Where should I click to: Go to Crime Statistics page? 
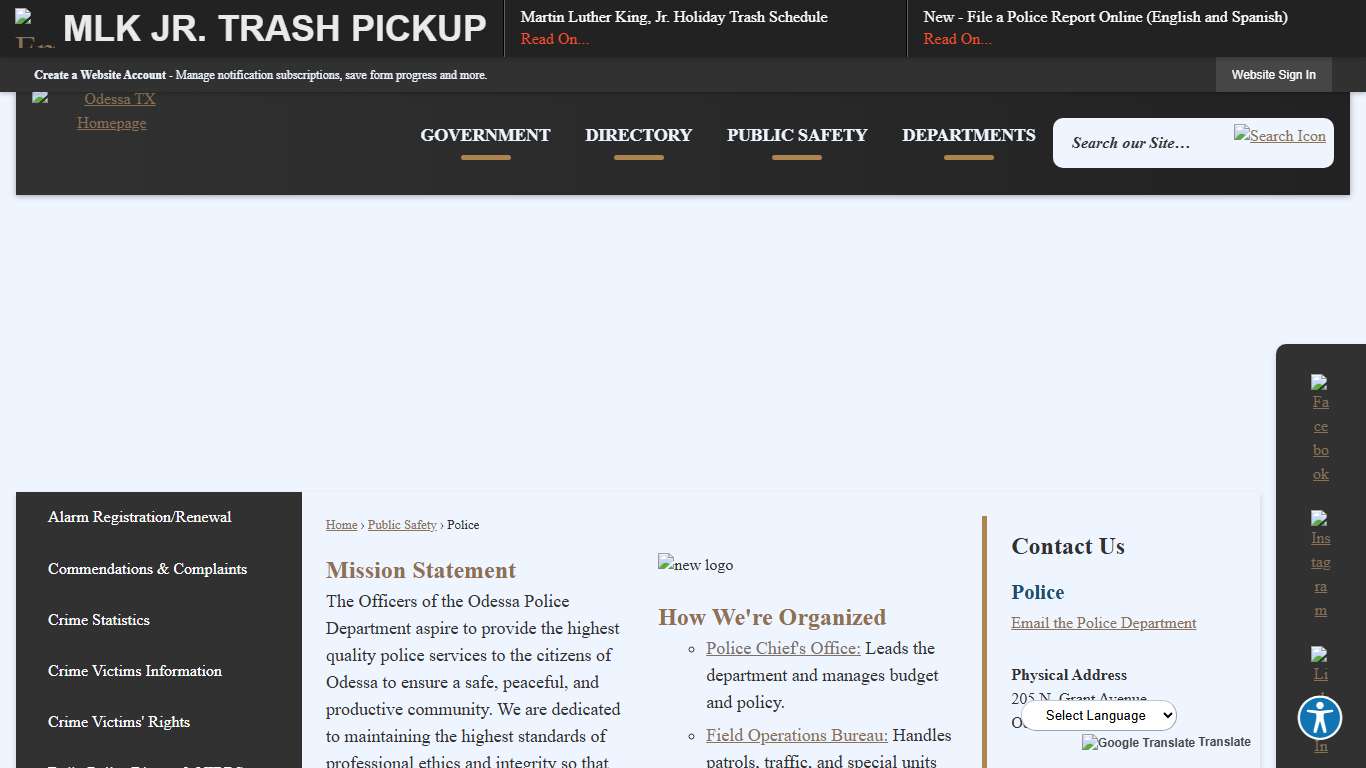click(99, 620)
